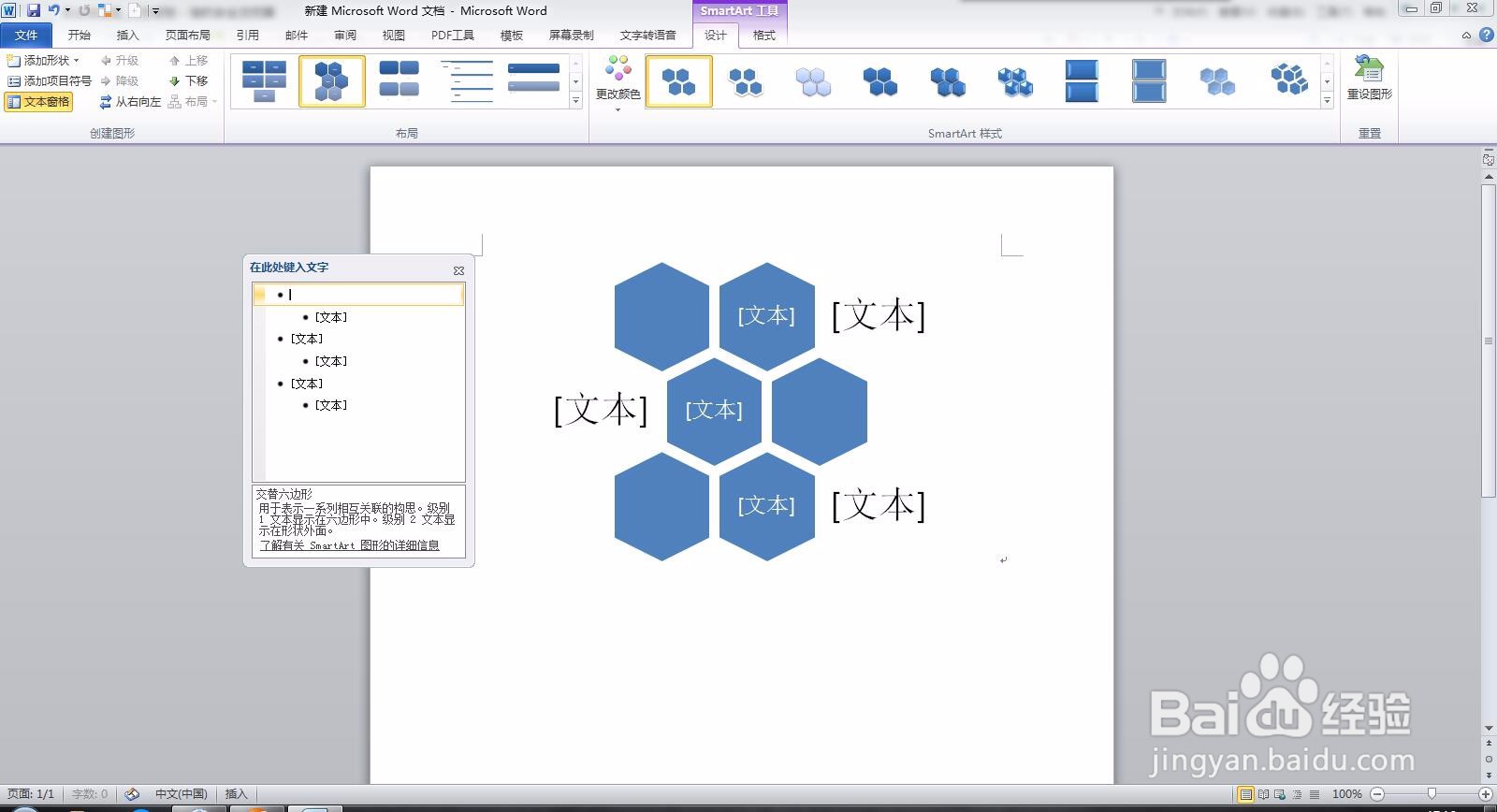Switch to Outline view icon

pos(1299,794)
